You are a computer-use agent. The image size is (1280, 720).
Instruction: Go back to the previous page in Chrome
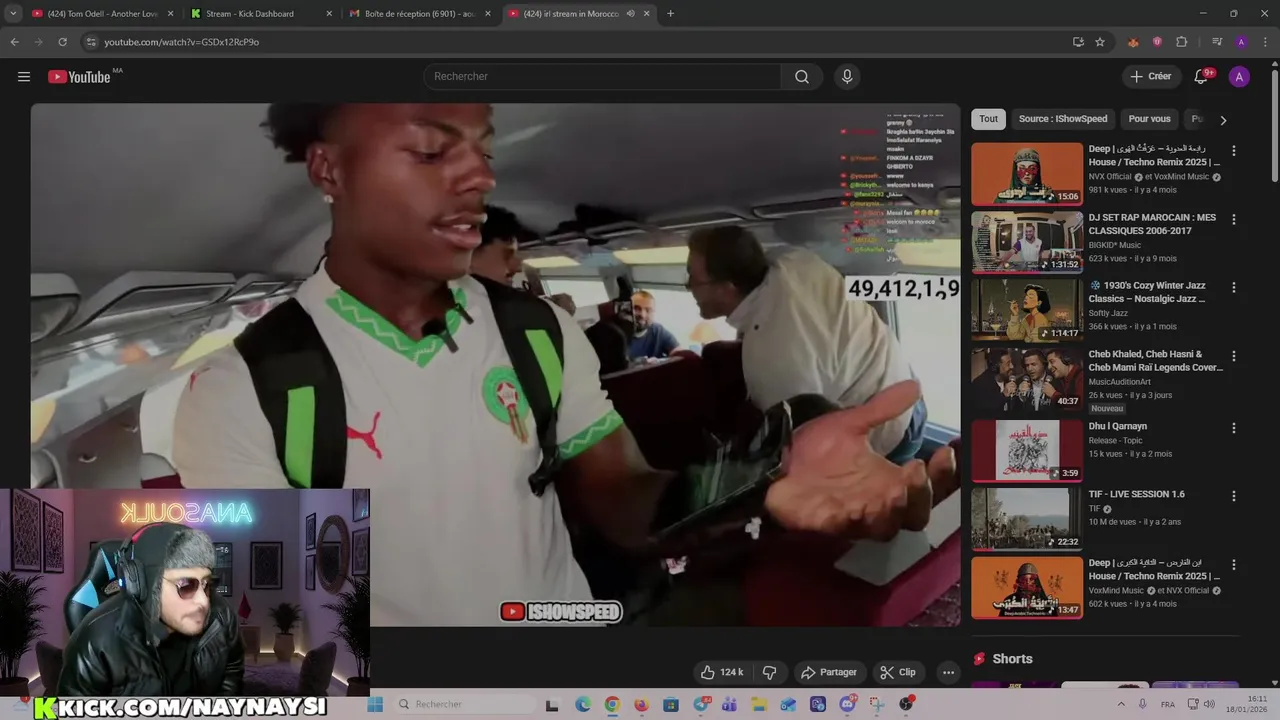pyautogui.click(x=14, y=42)
